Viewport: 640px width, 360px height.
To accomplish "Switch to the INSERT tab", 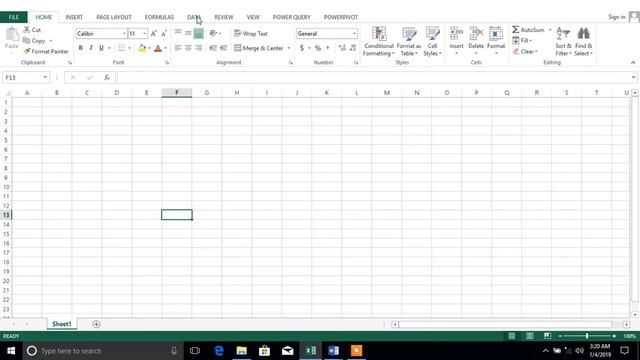I will [74, 17].
